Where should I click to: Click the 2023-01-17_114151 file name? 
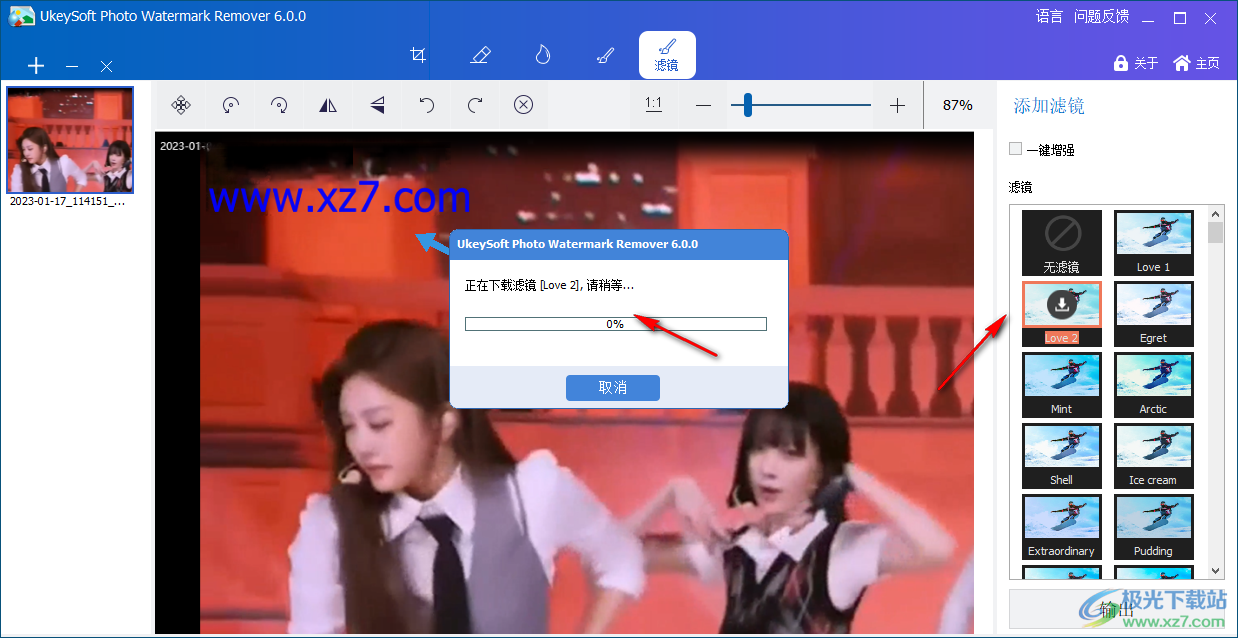tap(68, 200)
